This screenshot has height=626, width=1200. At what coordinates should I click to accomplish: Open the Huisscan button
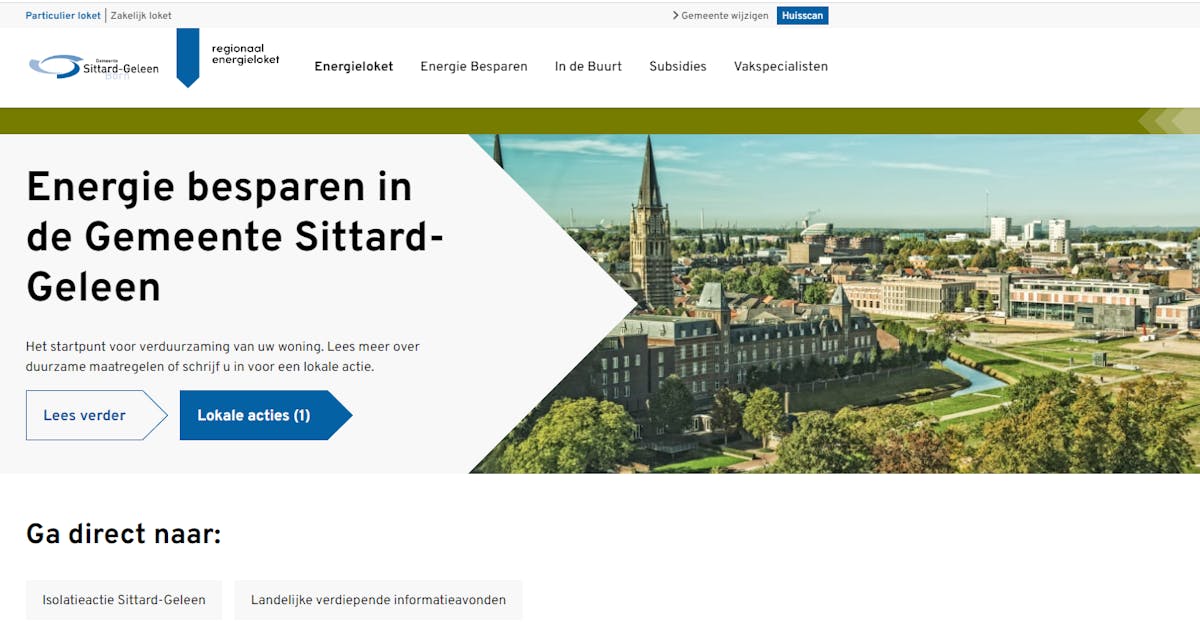tap(802, 16)
